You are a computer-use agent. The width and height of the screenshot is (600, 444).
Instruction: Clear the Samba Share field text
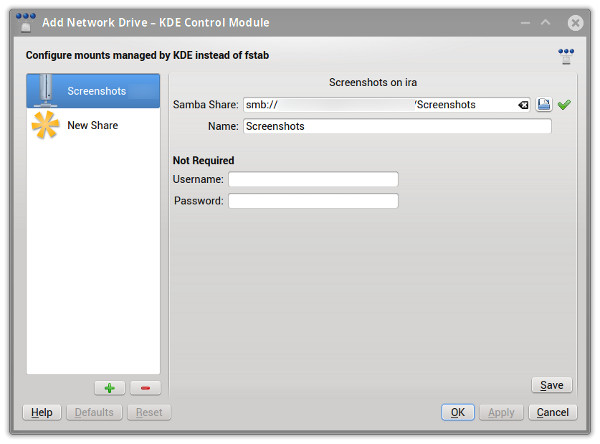(x=523, y=105)
